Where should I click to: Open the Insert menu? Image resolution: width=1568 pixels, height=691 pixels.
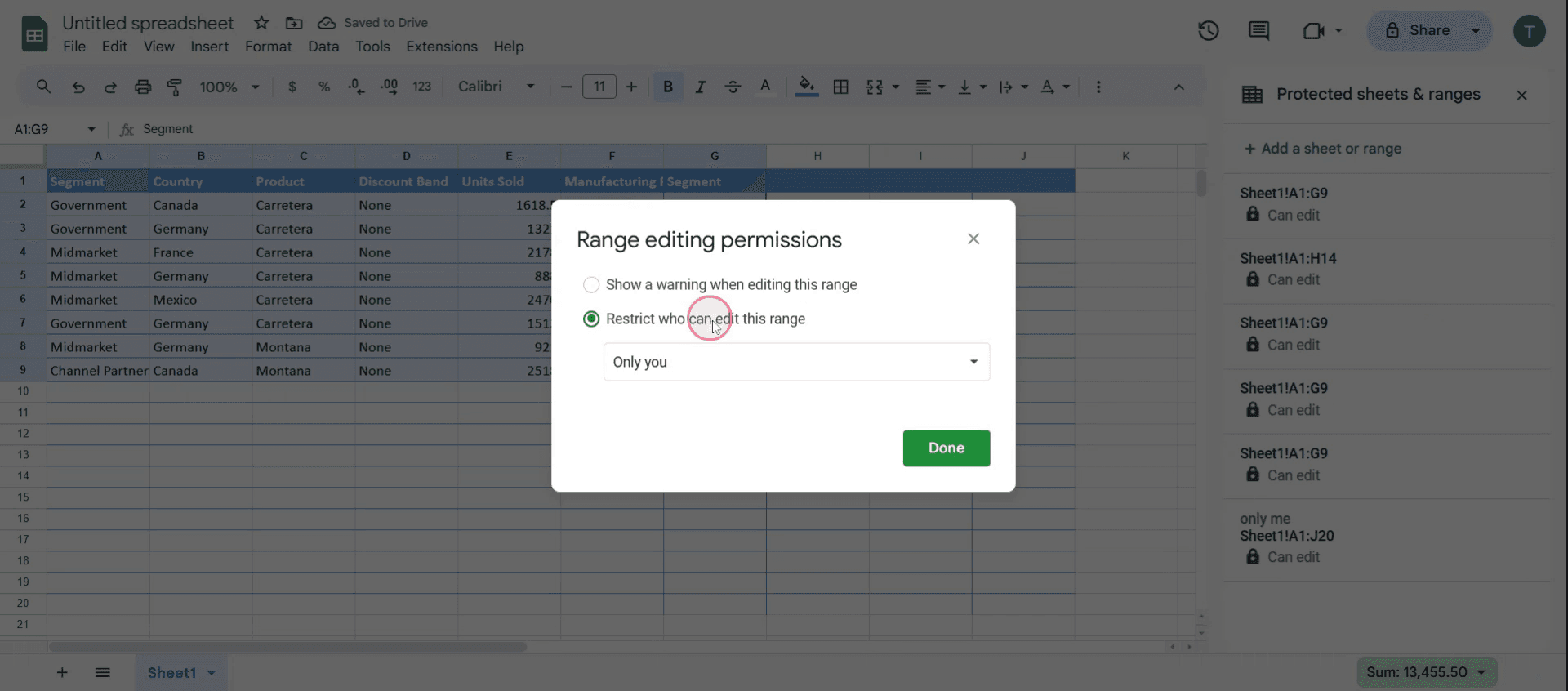tap(210, 47)
